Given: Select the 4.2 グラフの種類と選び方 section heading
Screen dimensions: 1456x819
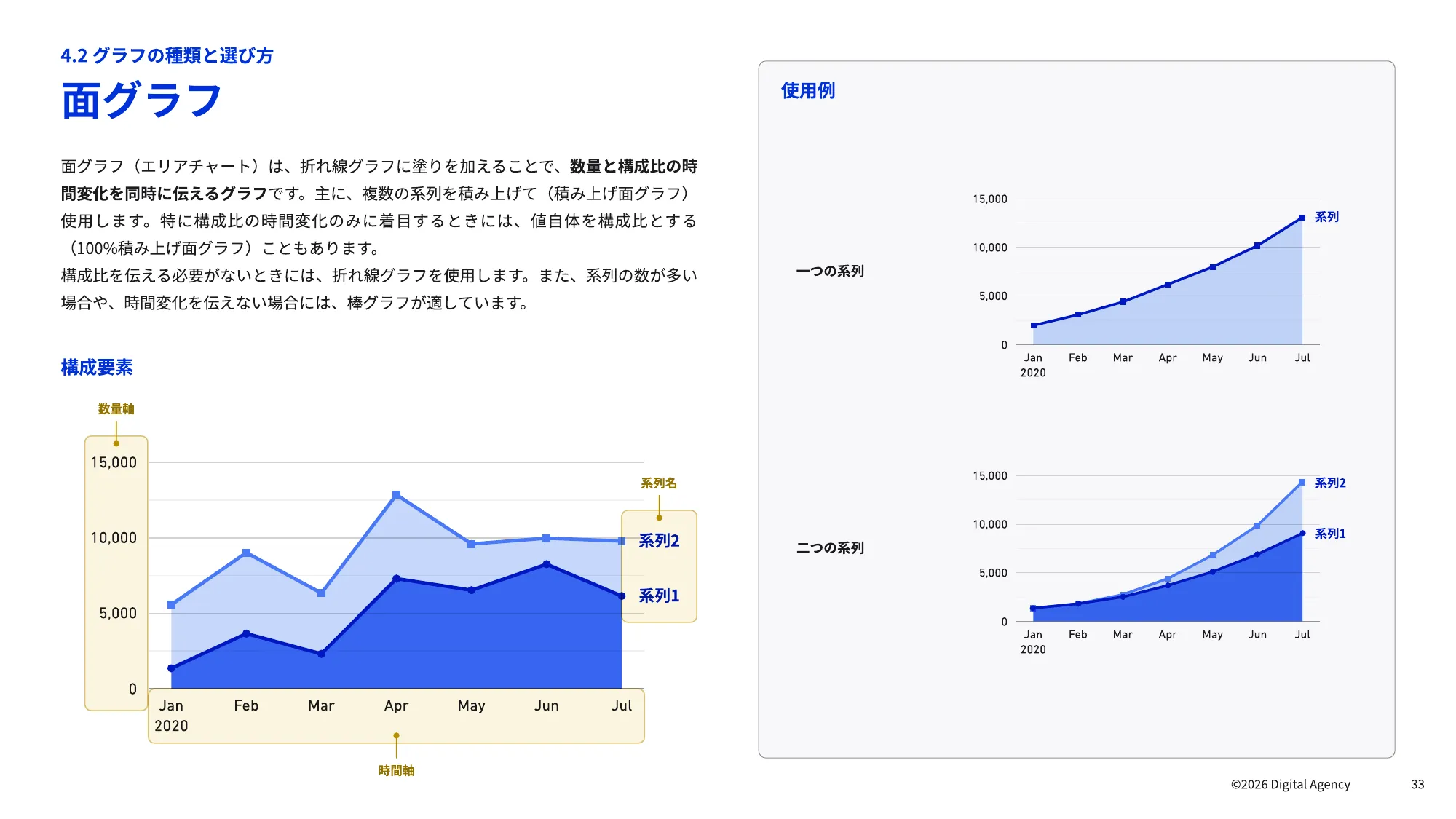Looking at the screenshot, I should tap(167, 55).
